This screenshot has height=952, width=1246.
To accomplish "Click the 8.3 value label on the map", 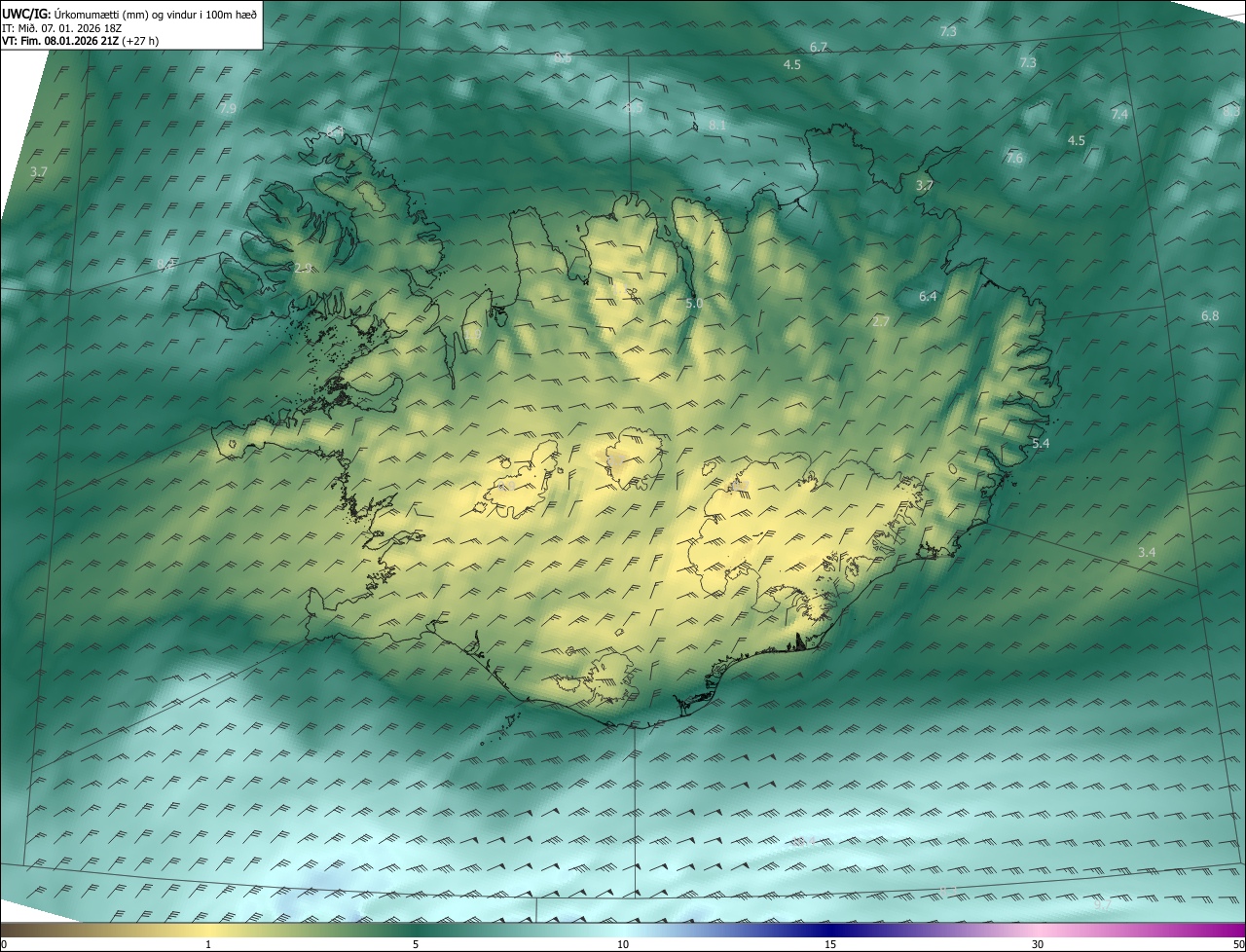I will (1231, 112).
